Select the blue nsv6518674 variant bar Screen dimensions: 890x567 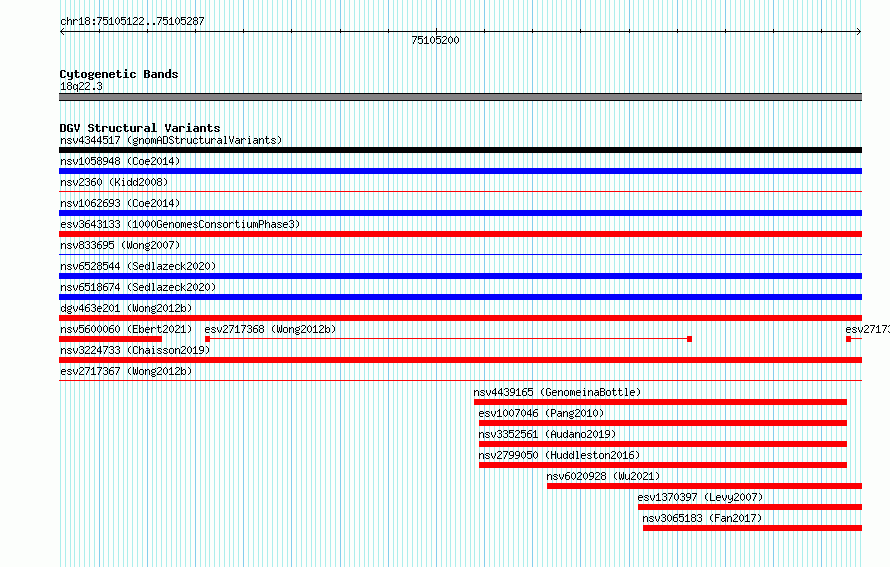(460, 297)
